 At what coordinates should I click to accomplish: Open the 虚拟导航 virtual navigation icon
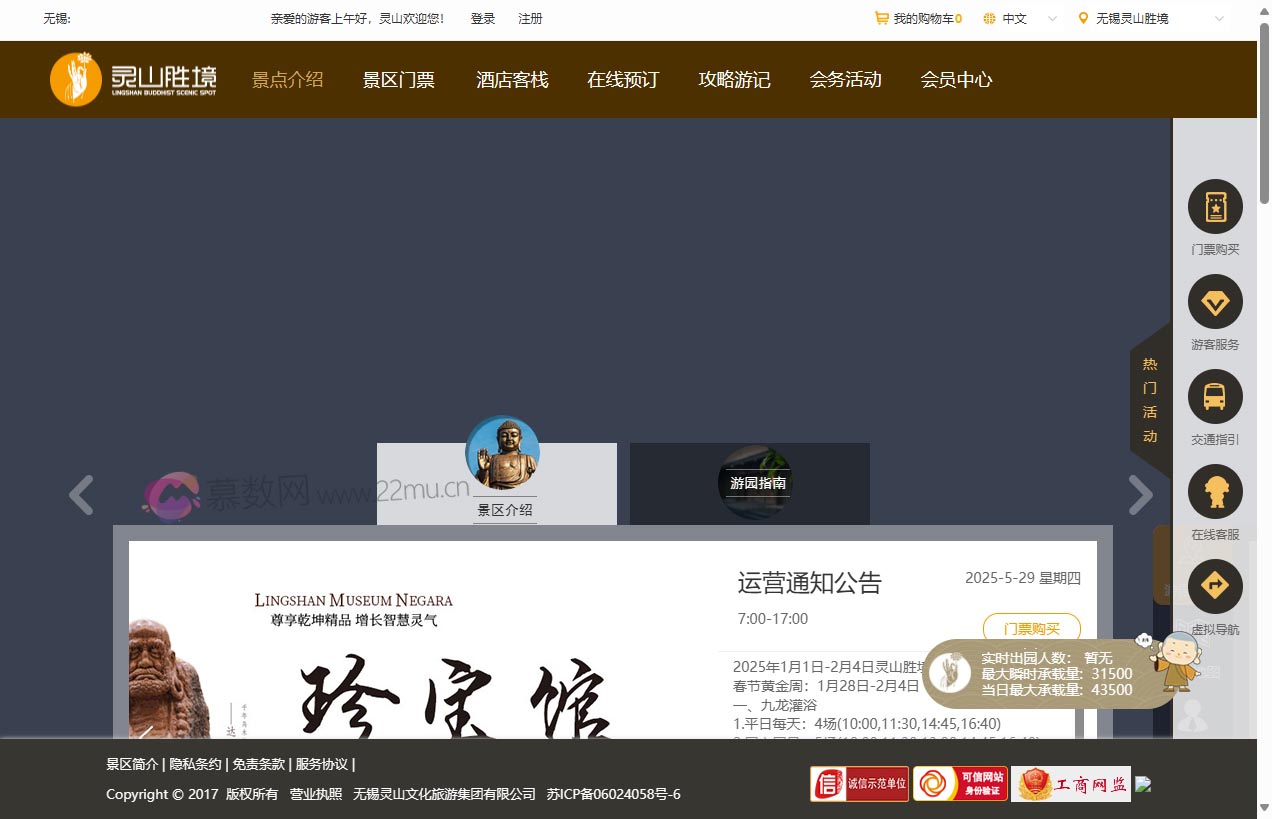pyautogui.click(x=1214, y=586)
